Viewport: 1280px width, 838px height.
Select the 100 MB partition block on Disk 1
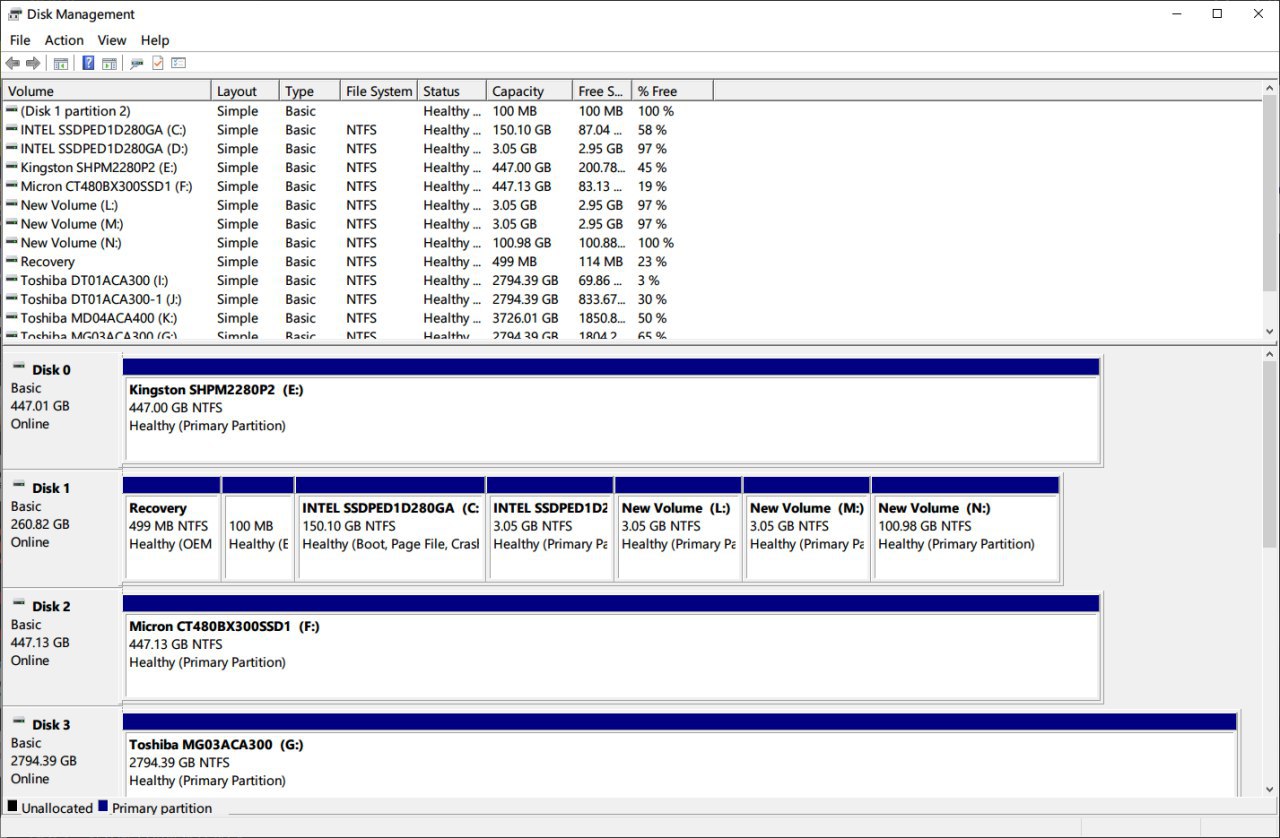click(258, 529)
